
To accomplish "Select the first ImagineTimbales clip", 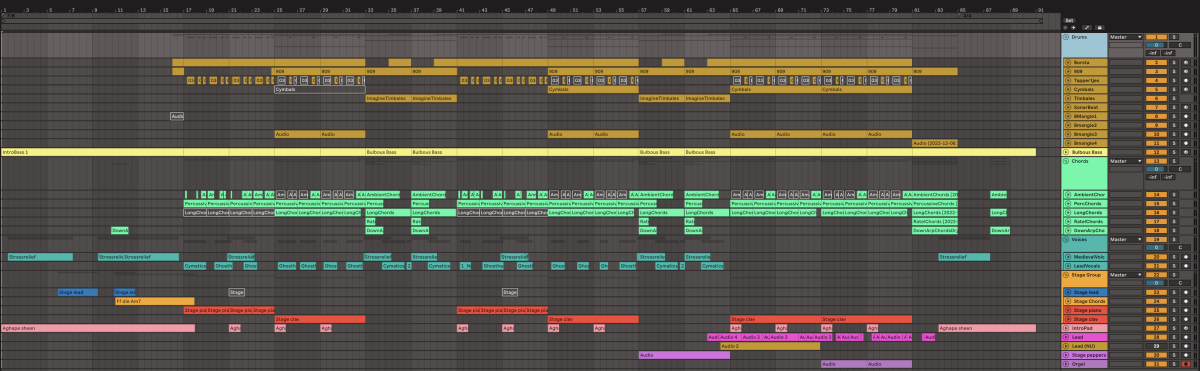I will [x=387, y=98].
